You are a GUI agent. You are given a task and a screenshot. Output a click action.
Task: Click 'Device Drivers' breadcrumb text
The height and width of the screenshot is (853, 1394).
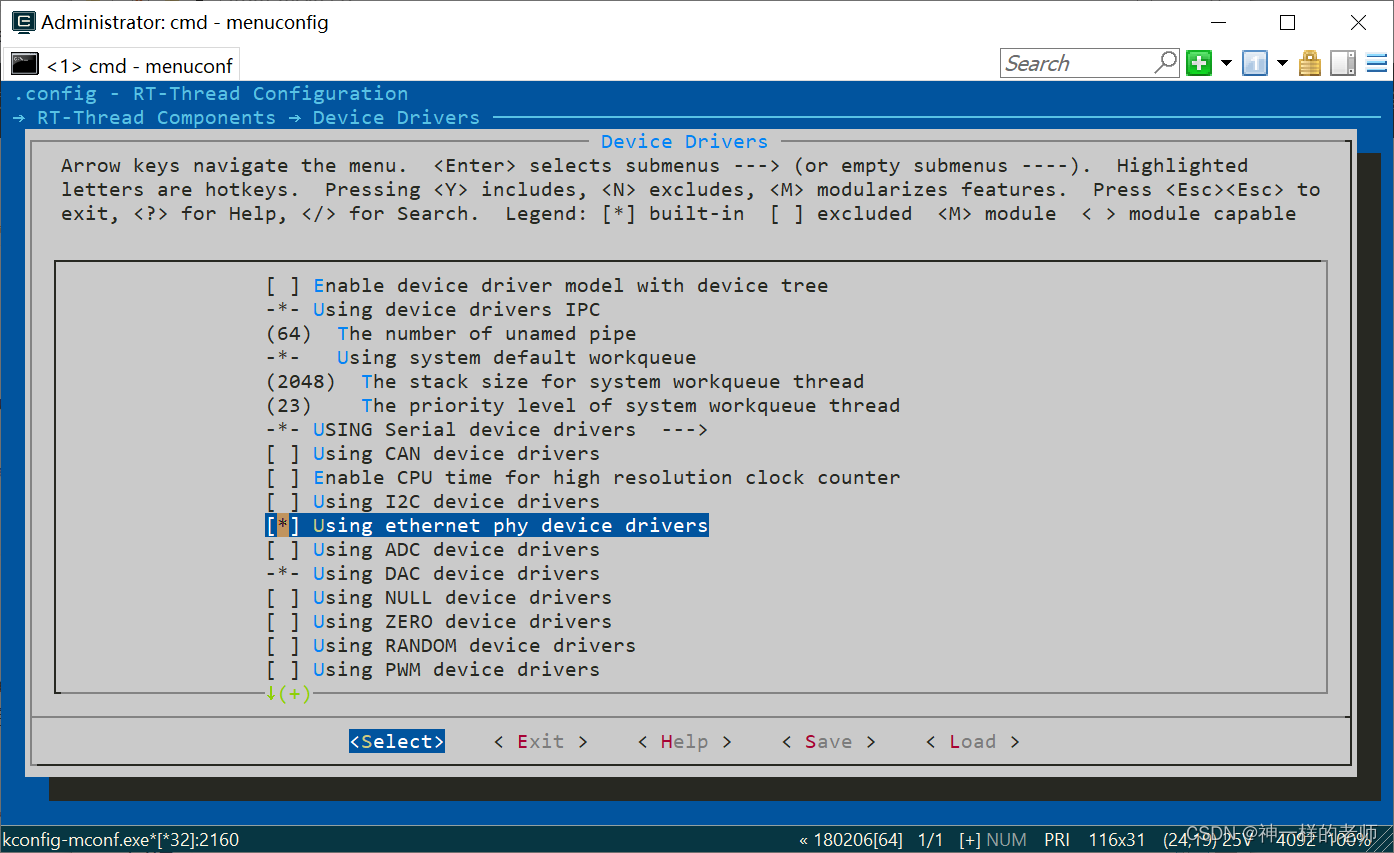[396, 117]
